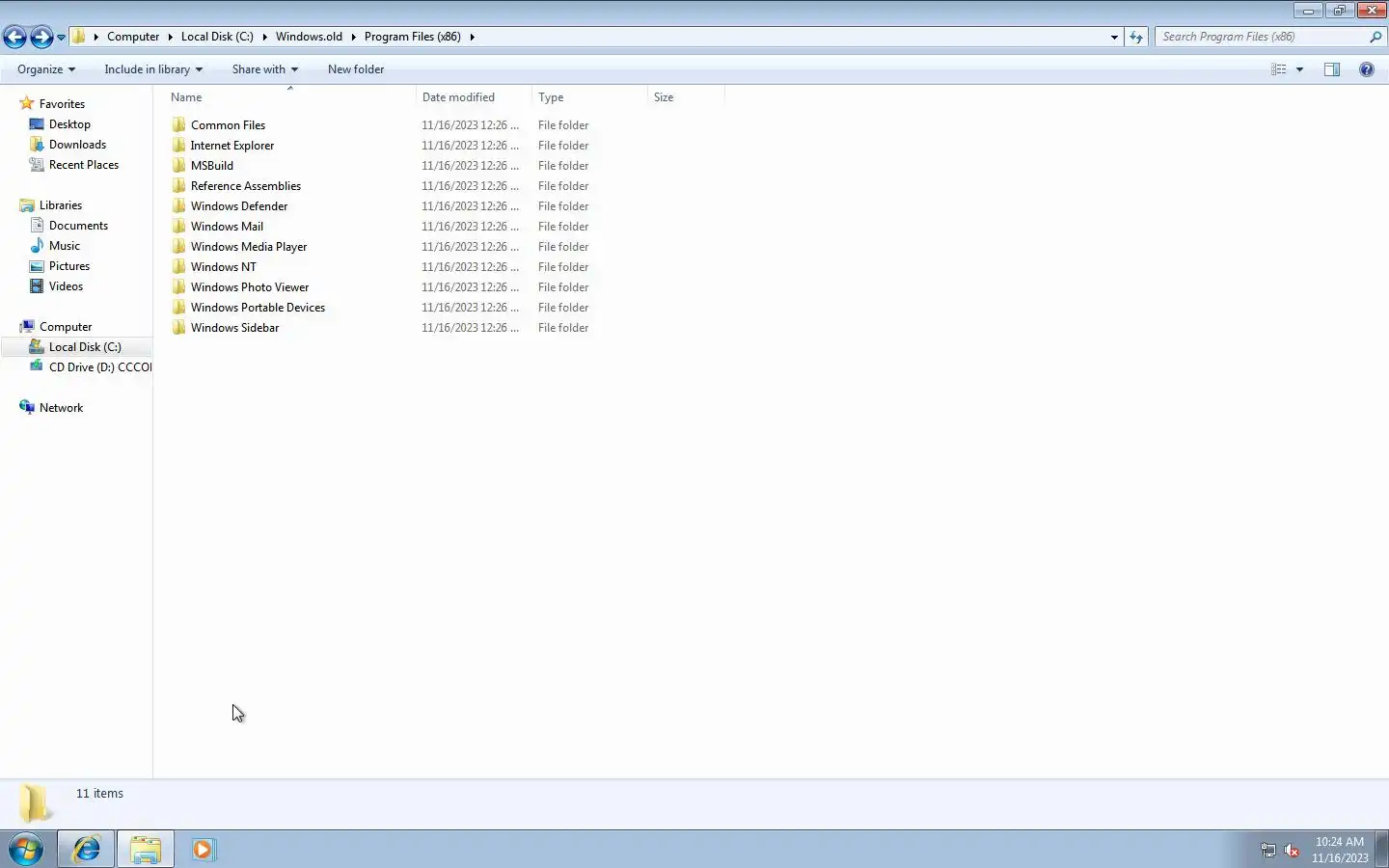The image size is (1389, 868).
Task: Select Local Disk (C:) in the breadcrumb
Action: pyautogui.click(x=217, y=37)
